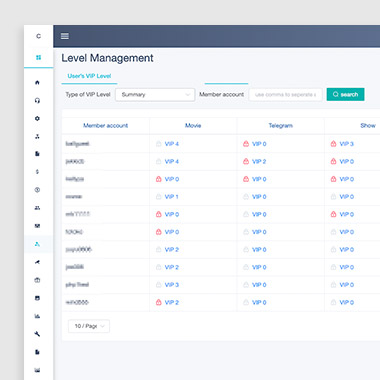Open the sidebar icon directly below the teal one
Viewport: 380px width, 380px height.
pos(37,262)
